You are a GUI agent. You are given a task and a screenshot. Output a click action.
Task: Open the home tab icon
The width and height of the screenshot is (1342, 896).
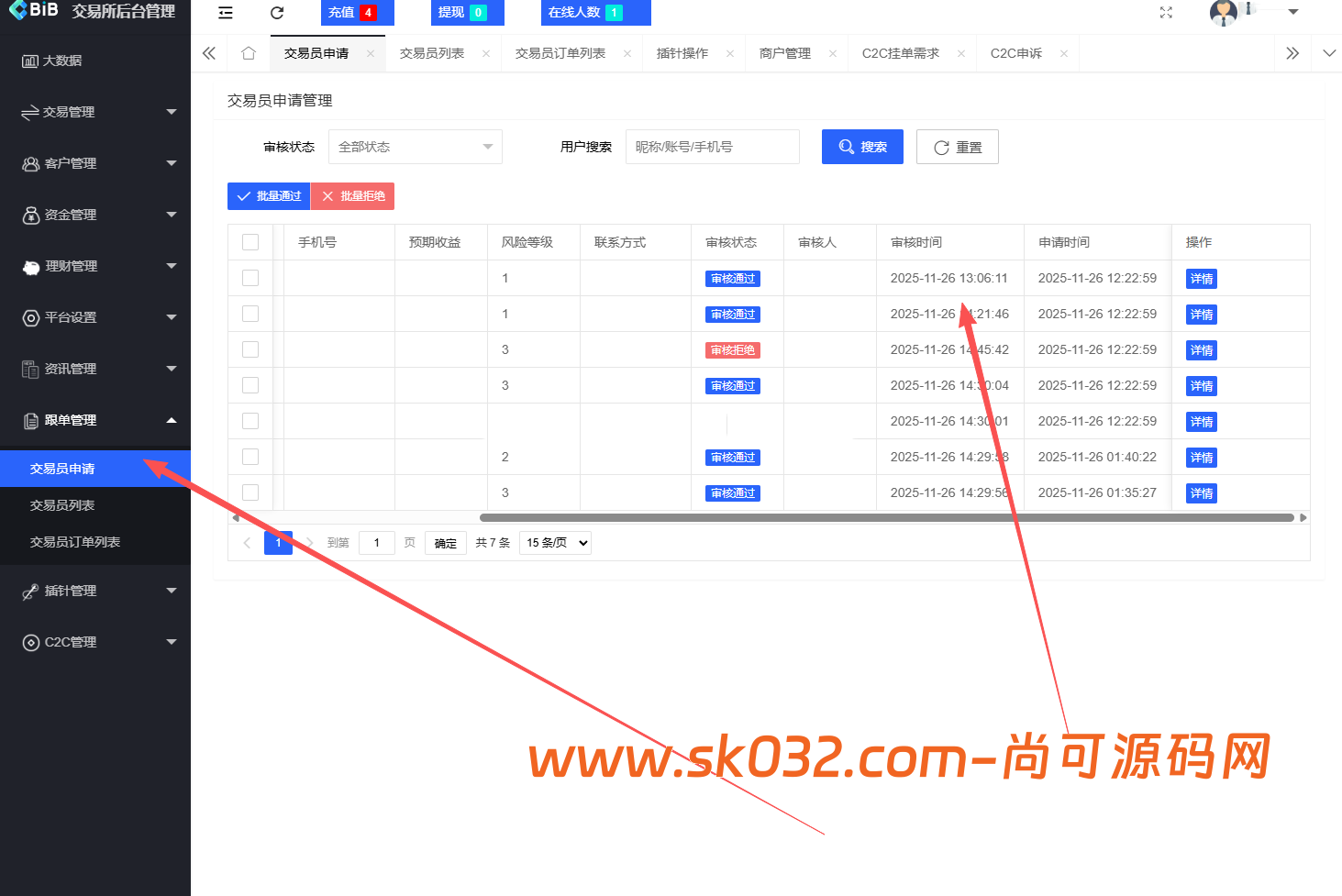click(x=247, y=52)
